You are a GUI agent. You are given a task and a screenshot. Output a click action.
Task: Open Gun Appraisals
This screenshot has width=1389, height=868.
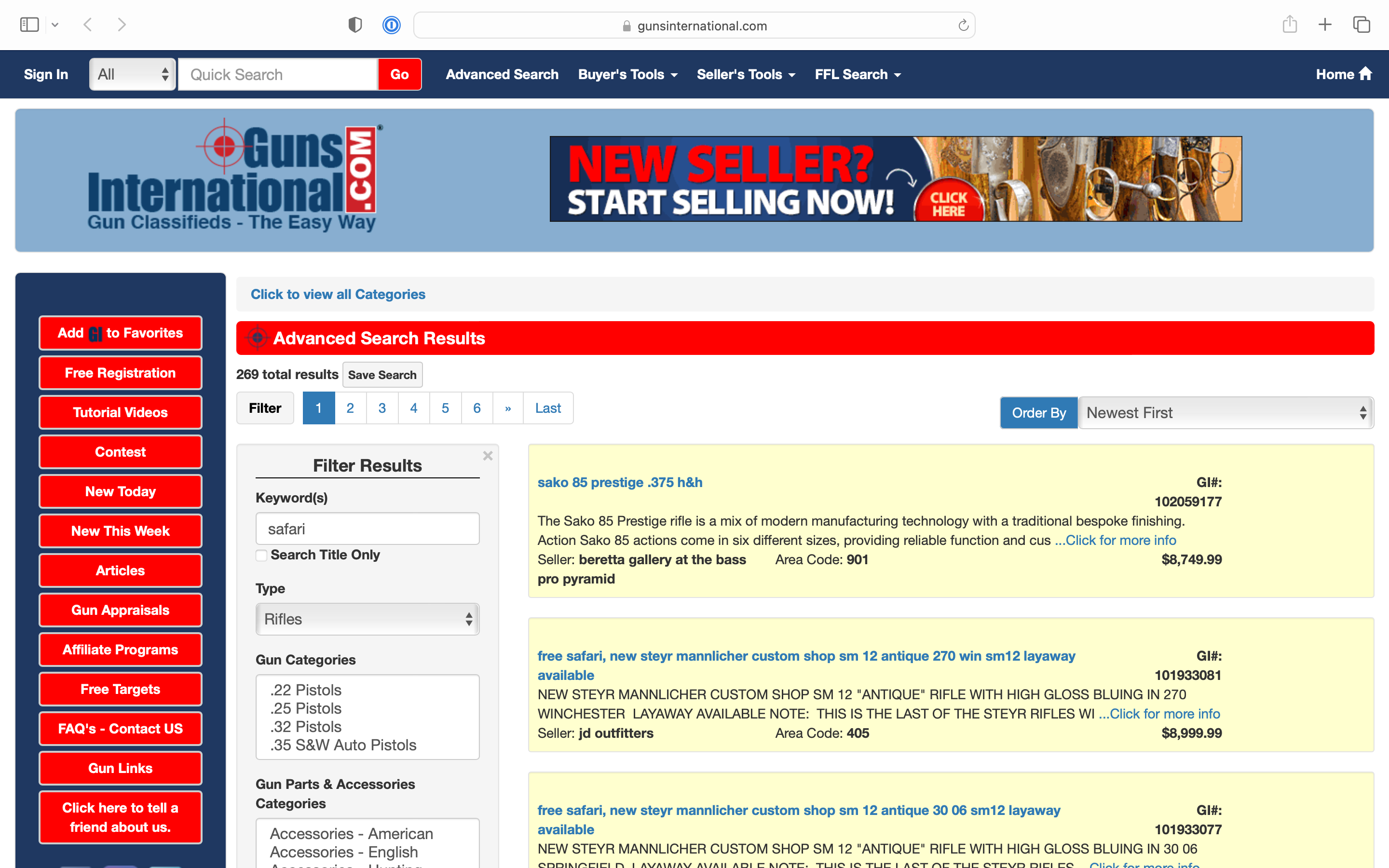tap(121, 610)
